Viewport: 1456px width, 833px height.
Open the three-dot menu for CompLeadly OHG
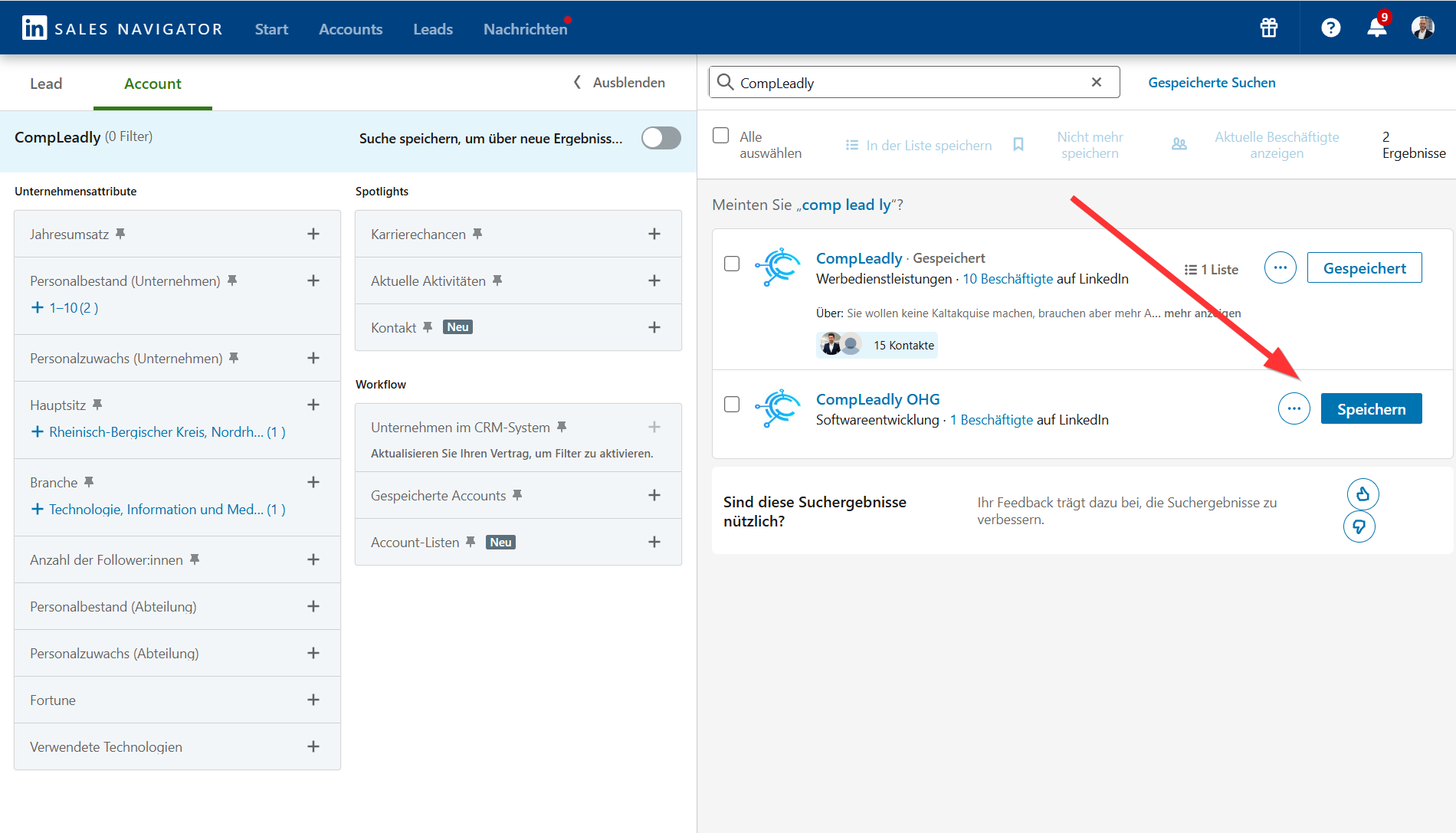click(x=1294, y=408)
